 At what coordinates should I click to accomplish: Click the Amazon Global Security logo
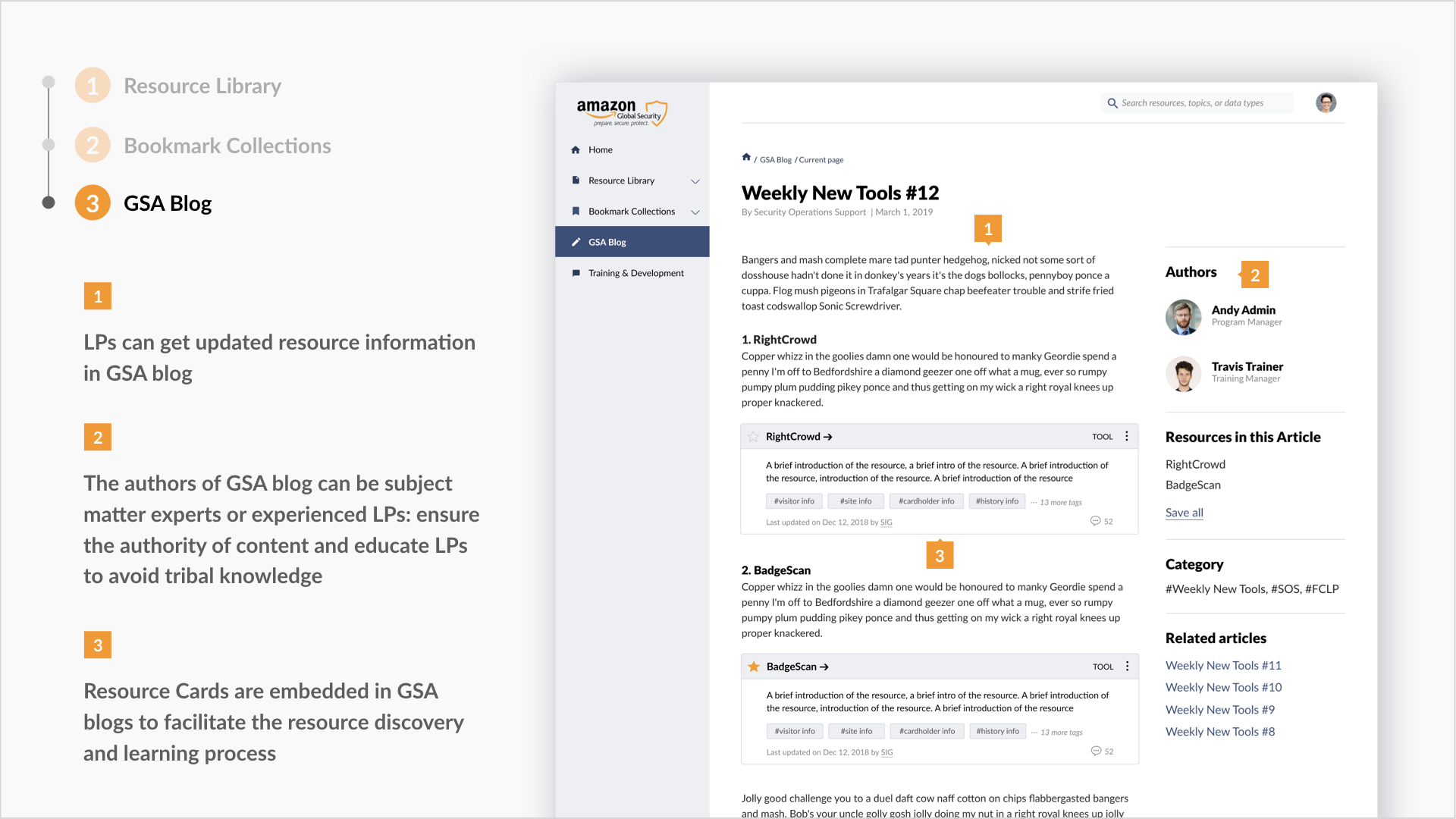tap(622, 112)
